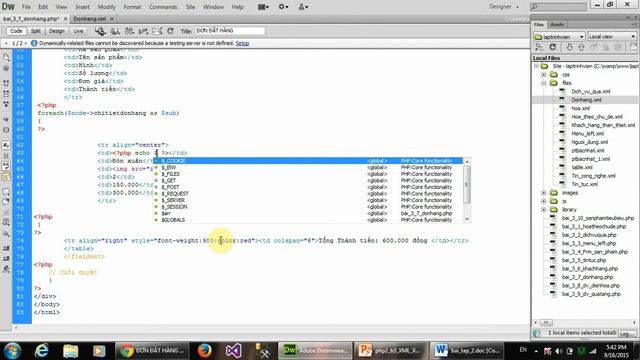
Task: Open the Site menu
Action: pyautogui.click(x=190, y=7)
